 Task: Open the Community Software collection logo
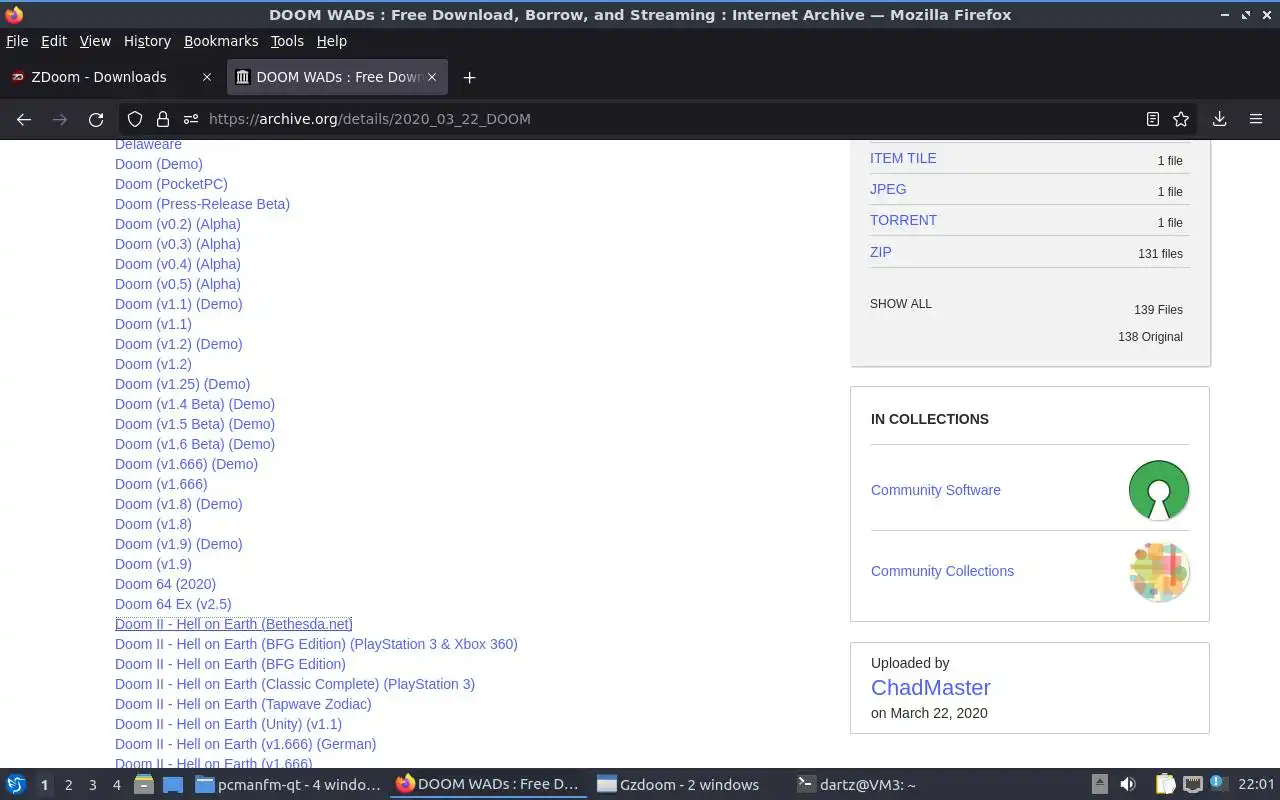[1159, 490]
